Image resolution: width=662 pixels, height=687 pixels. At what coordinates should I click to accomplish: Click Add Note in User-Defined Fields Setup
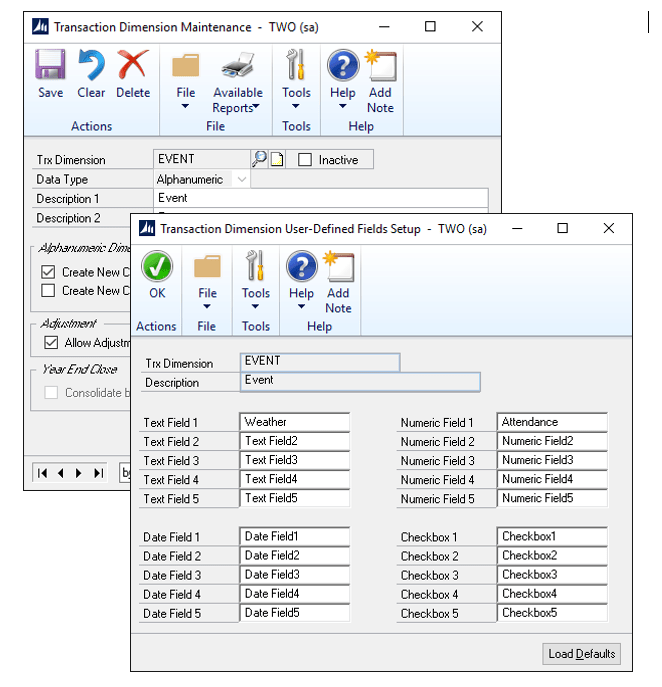(338, 268)
